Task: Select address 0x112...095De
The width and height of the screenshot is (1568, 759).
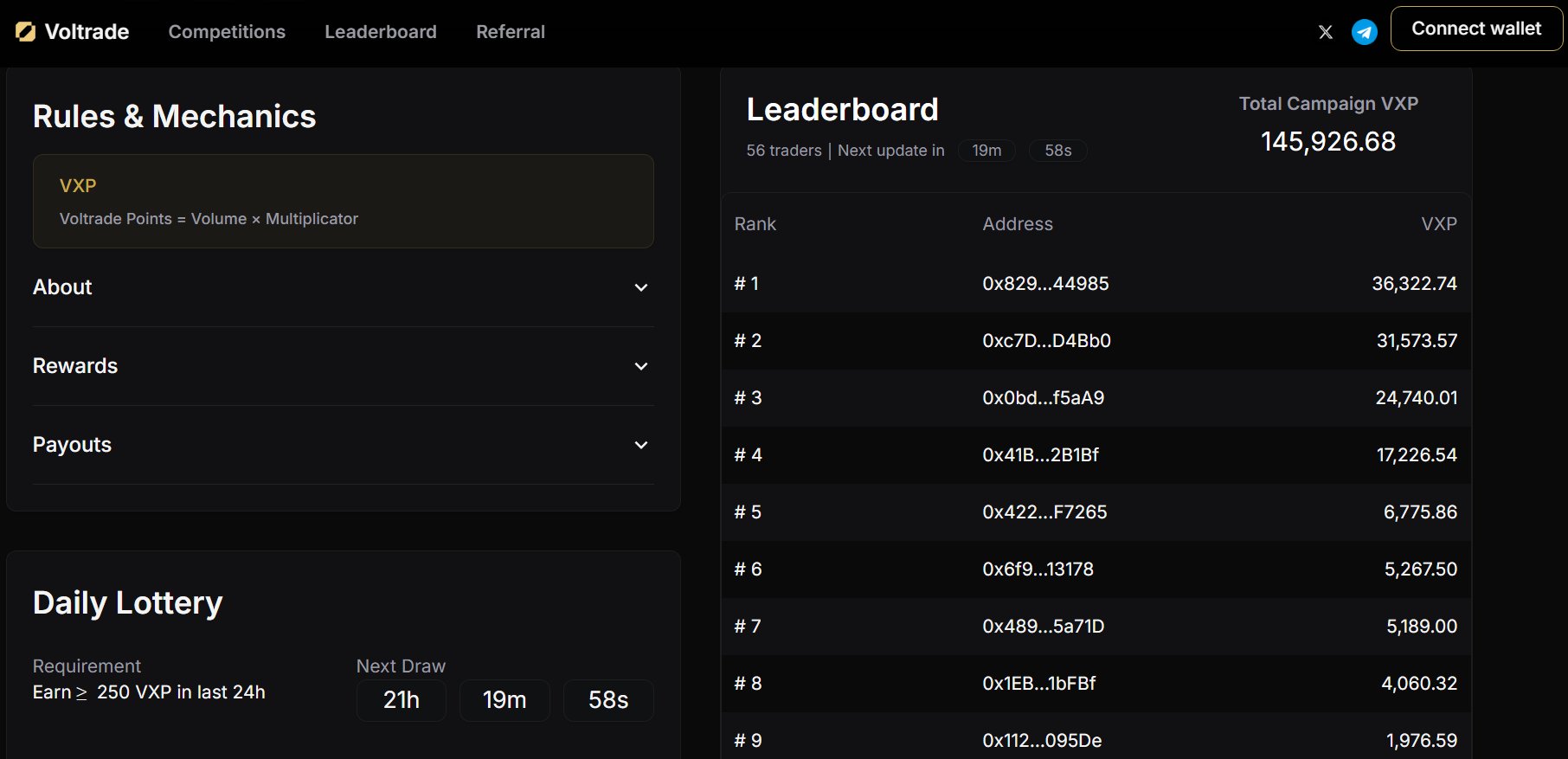Action: click(1043, 741)
